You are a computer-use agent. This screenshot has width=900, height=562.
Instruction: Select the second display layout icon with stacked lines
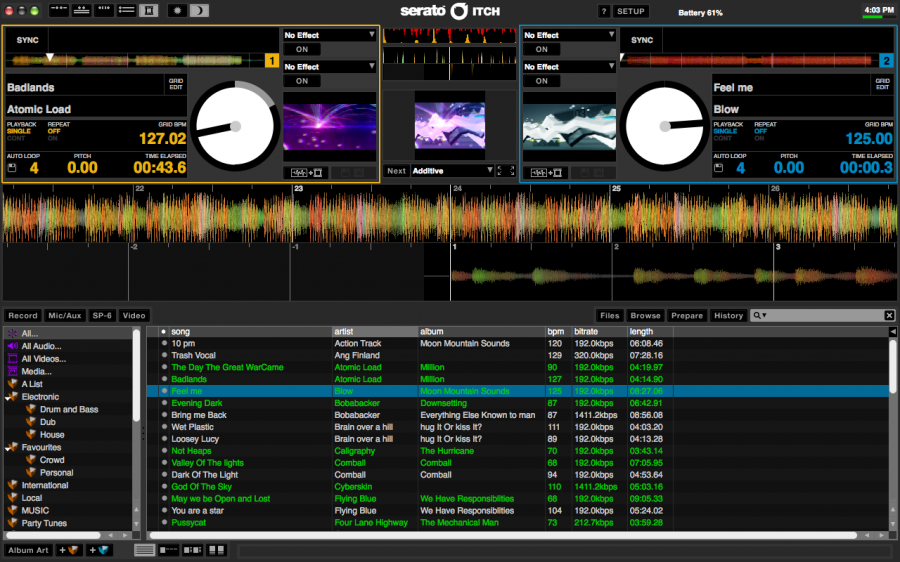coord(82,10)
